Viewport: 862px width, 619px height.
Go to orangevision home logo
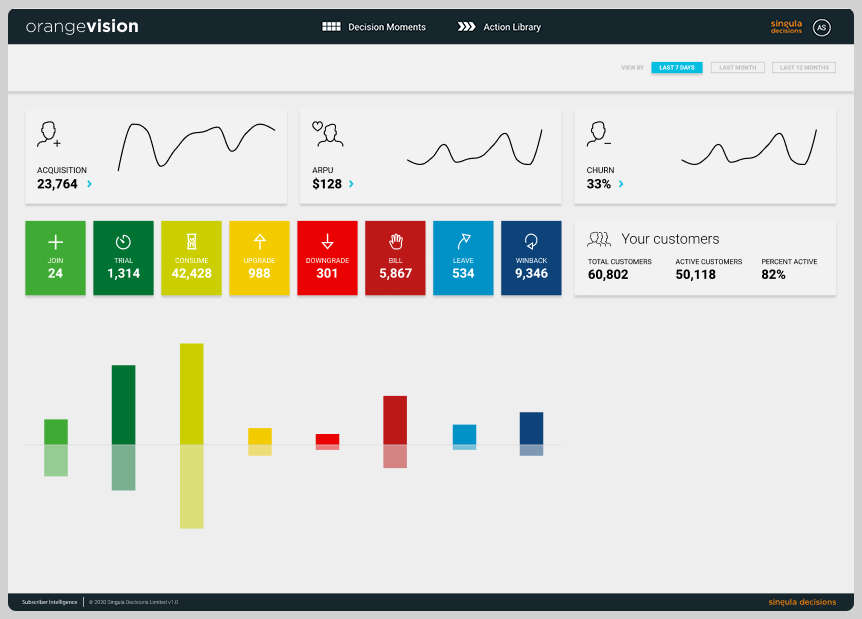[x=82, y=26]
